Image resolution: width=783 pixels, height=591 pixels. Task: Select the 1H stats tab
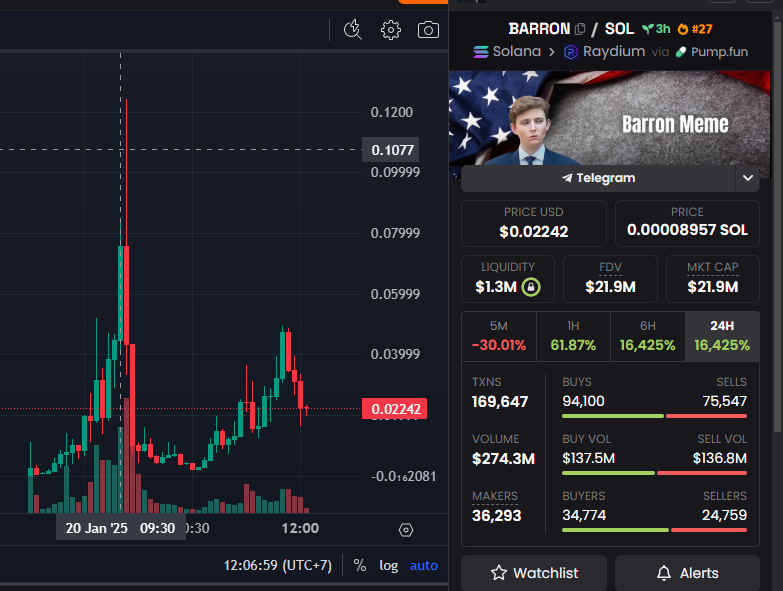(x=573, y=336)
